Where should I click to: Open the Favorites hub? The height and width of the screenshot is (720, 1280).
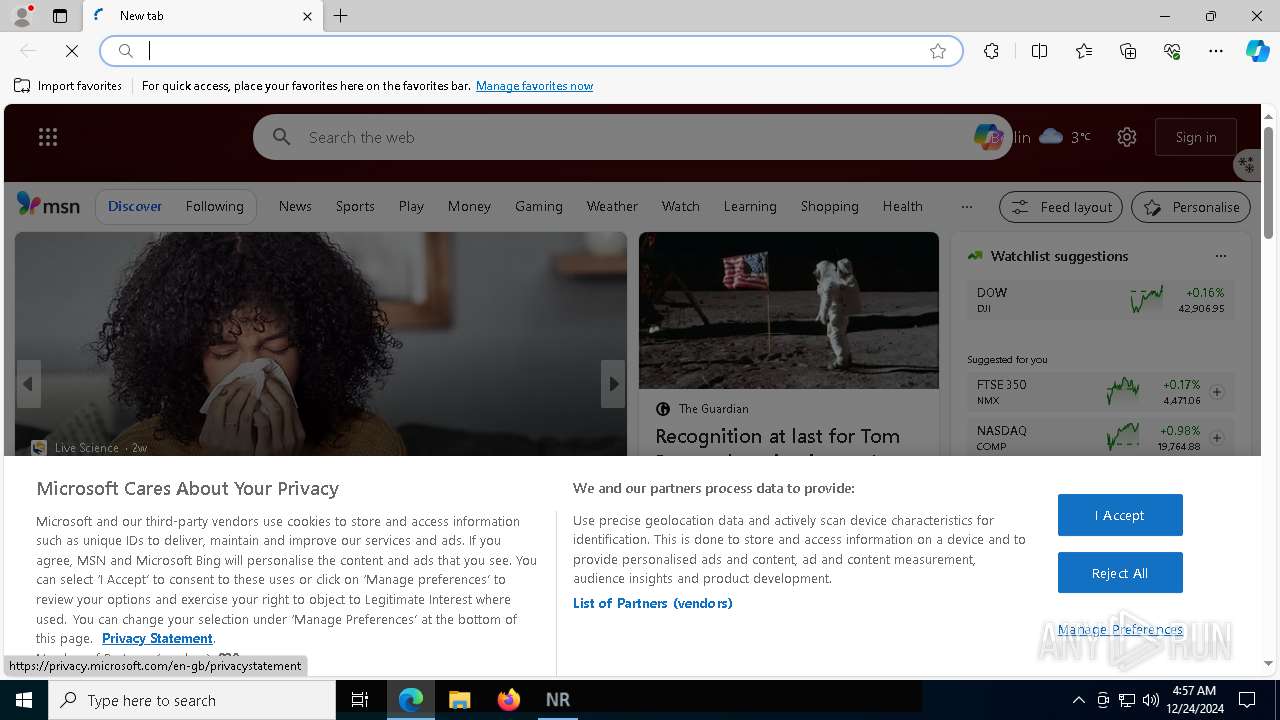pos(1084,51)
